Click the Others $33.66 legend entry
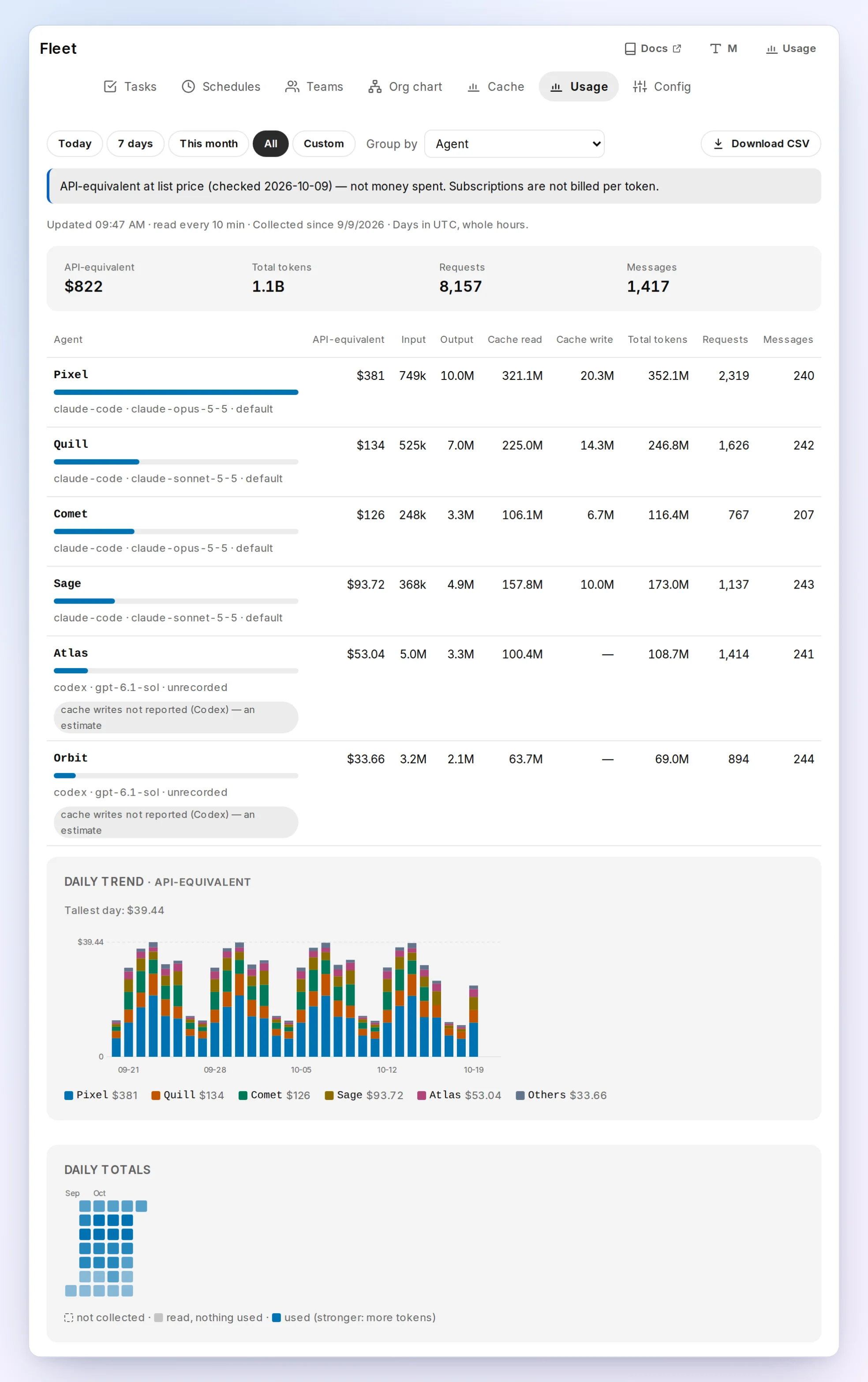 561,1095
